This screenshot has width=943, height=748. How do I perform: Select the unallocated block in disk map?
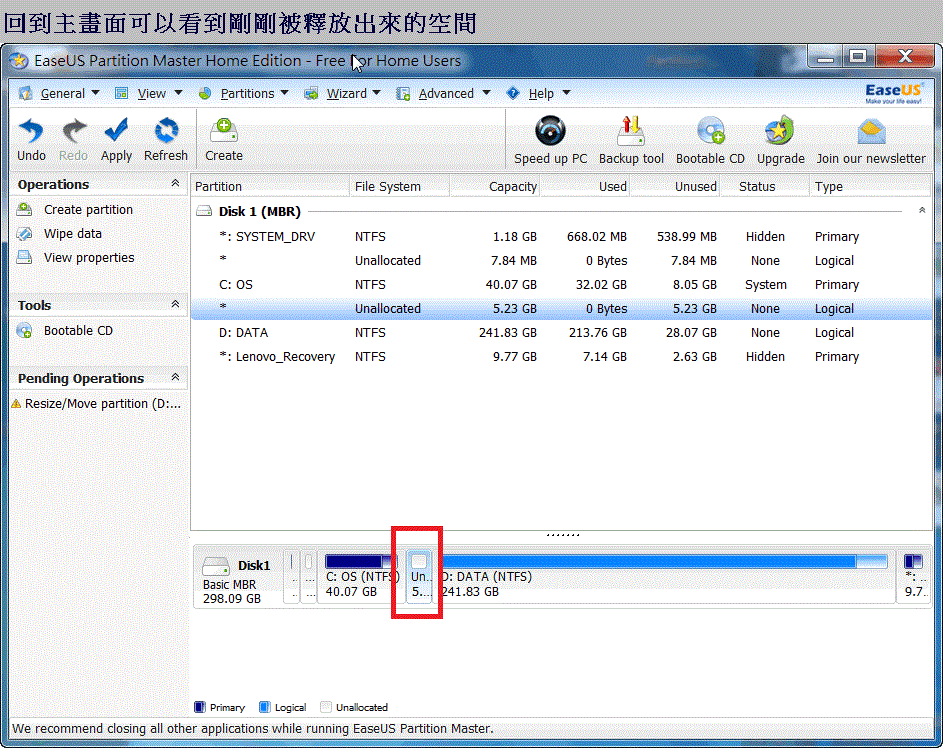[419, 575]
